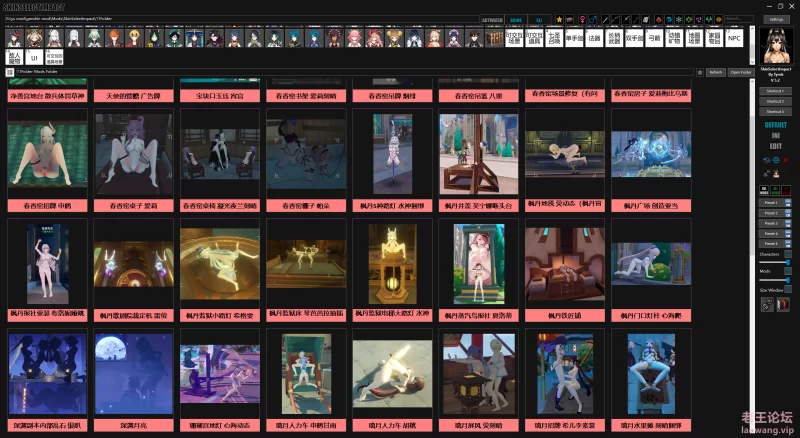Filter by Electro element icon
Image resolution: width=800 pixels, height=438 pixels.
pyautogui.click(x=699, y=19)
